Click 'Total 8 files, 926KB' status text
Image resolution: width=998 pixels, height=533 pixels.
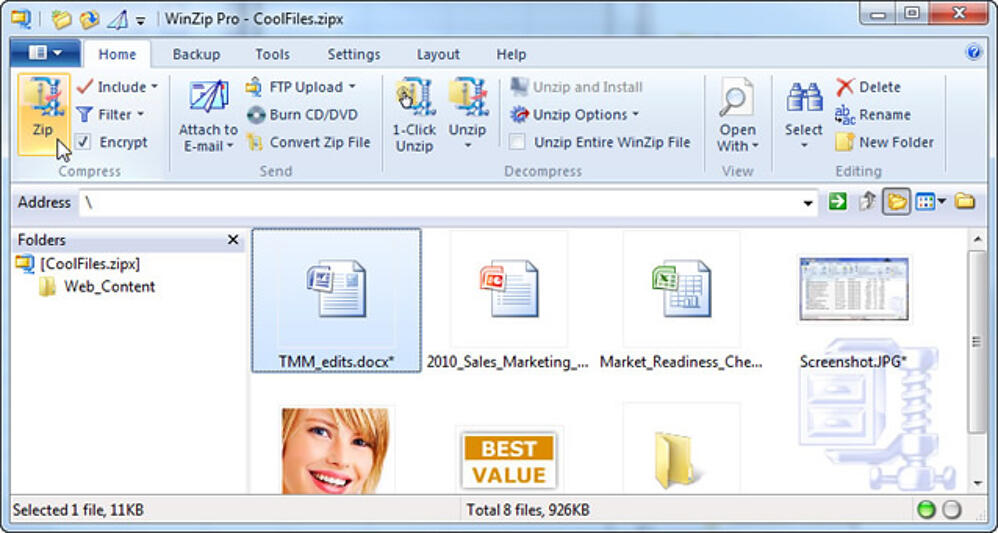[528, 510]
